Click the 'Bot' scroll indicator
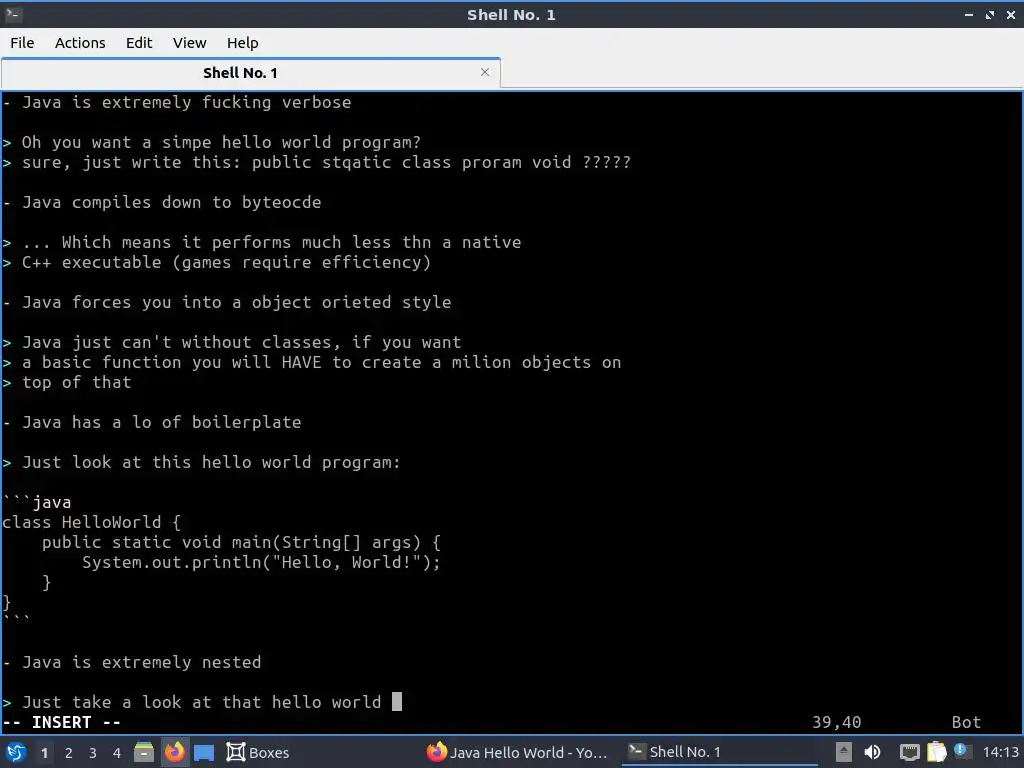Image resolution: width=1024 pixels, height=768 pixels. point(966,722)
